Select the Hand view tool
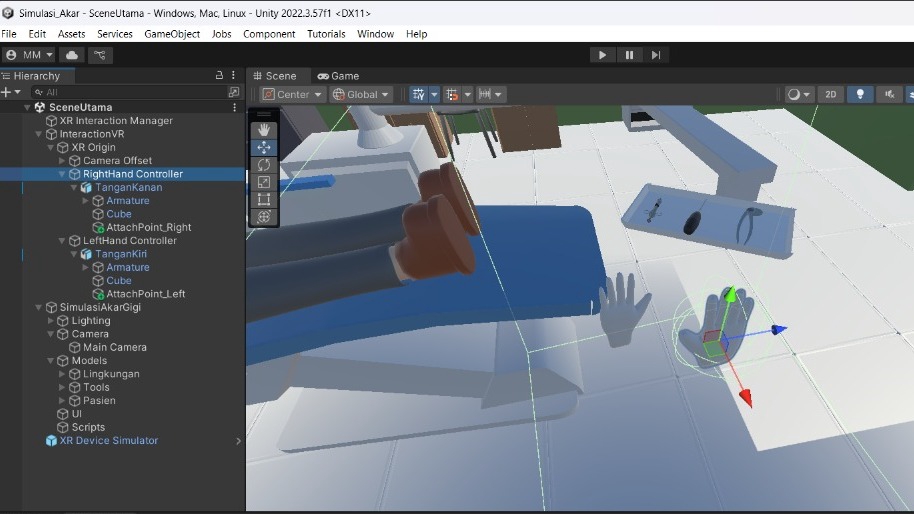The width and height of the screenshot is (914, 514). tap(264, 130)
